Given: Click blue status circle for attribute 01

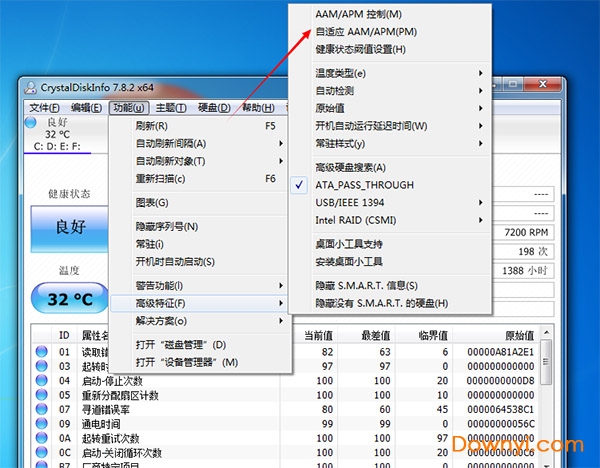Looking at the screenshot, I should [x=42, y=351].
